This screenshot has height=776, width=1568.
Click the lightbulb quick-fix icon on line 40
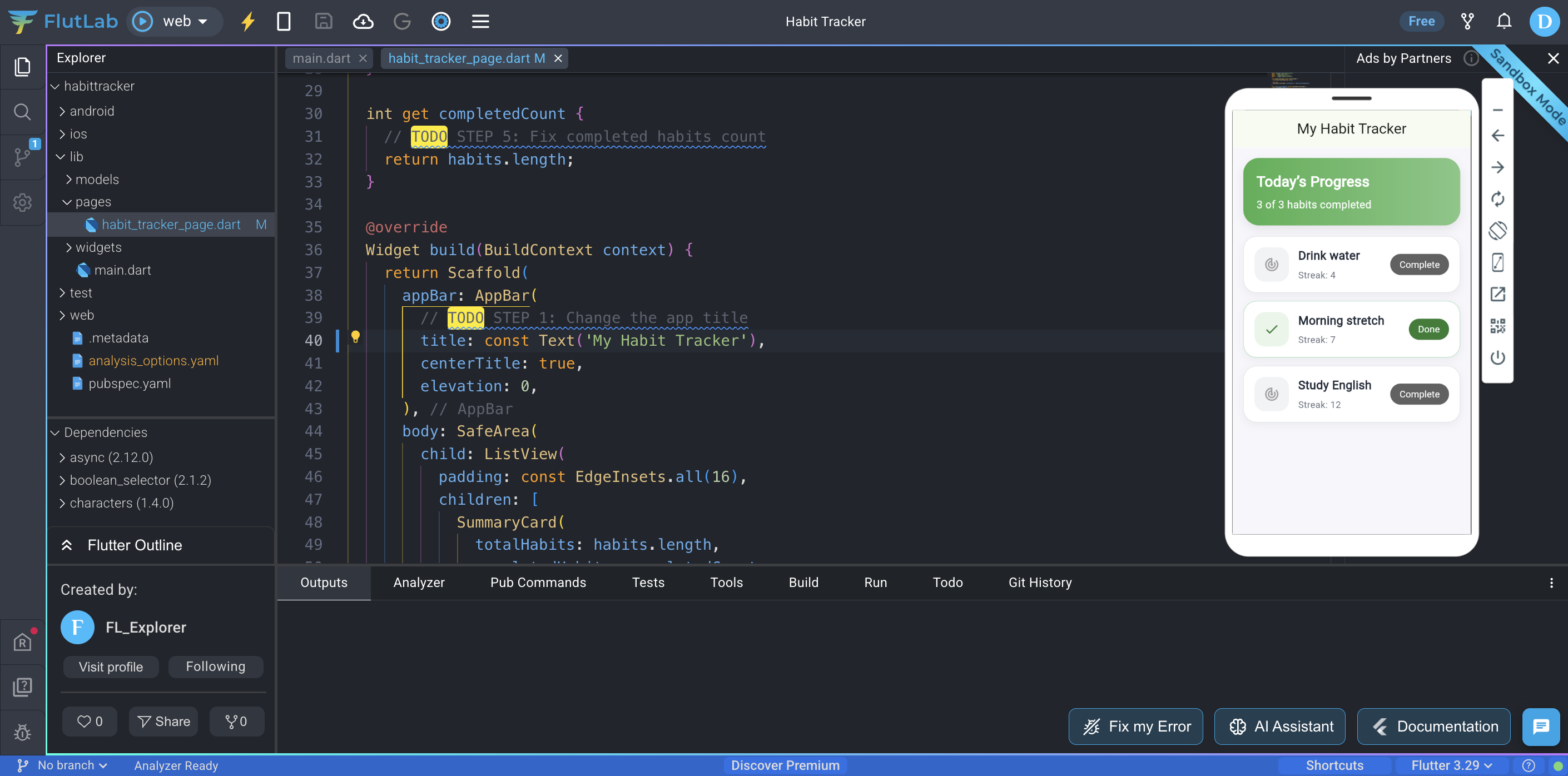(355, 336)
